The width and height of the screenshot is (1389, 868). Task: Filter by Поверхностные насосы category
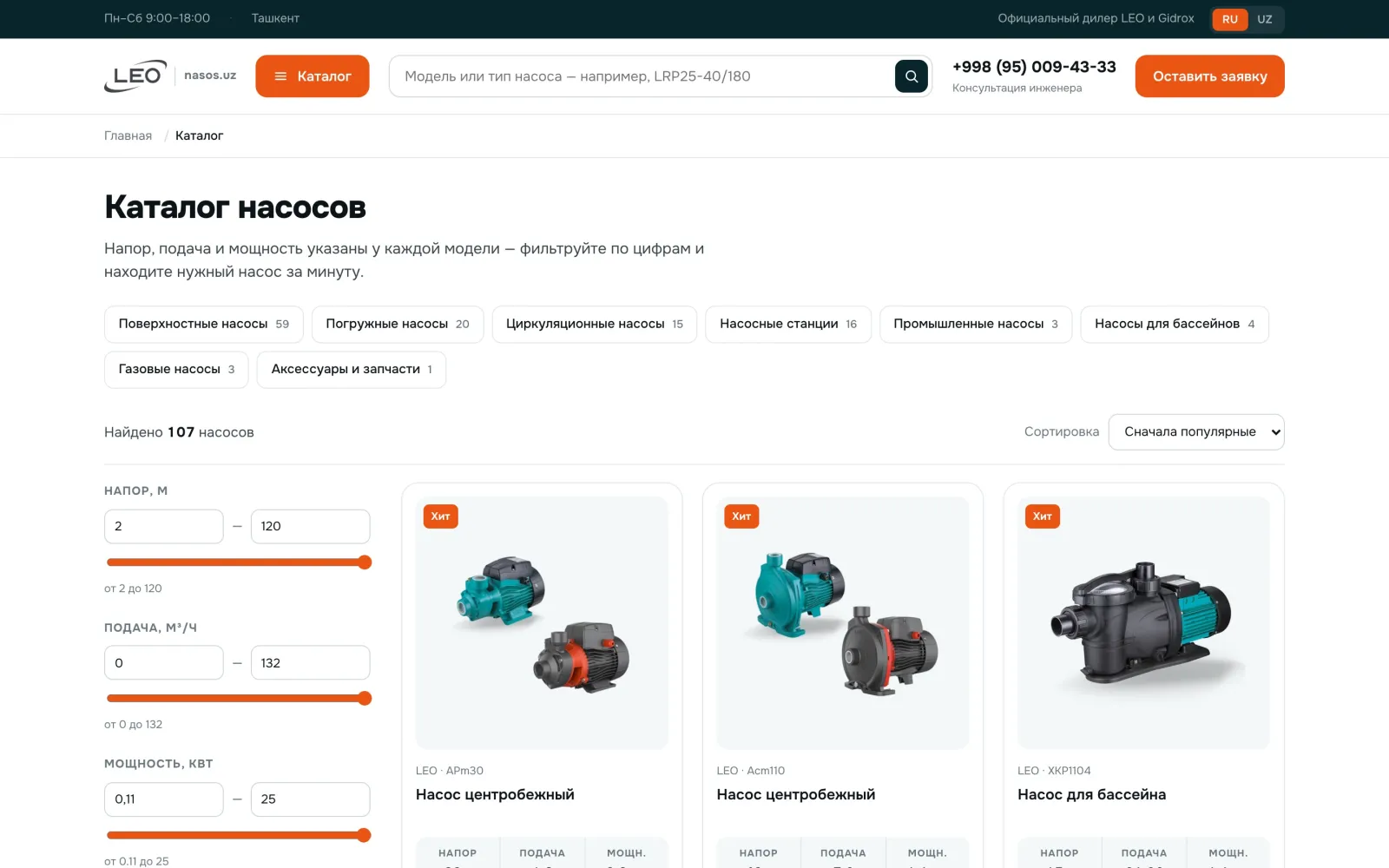coord(204,325)
